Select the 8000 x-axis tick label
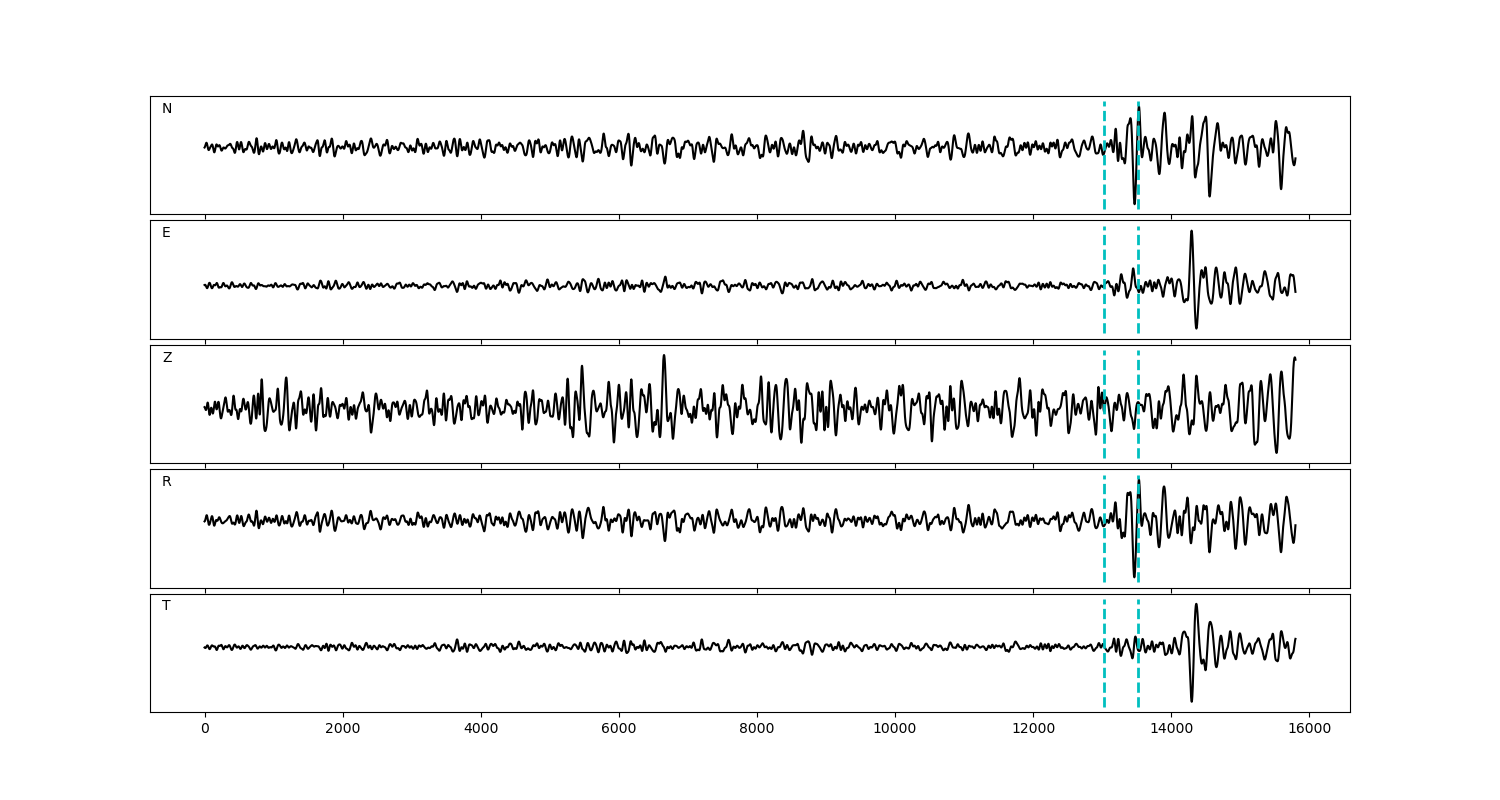 click(757, 729)
